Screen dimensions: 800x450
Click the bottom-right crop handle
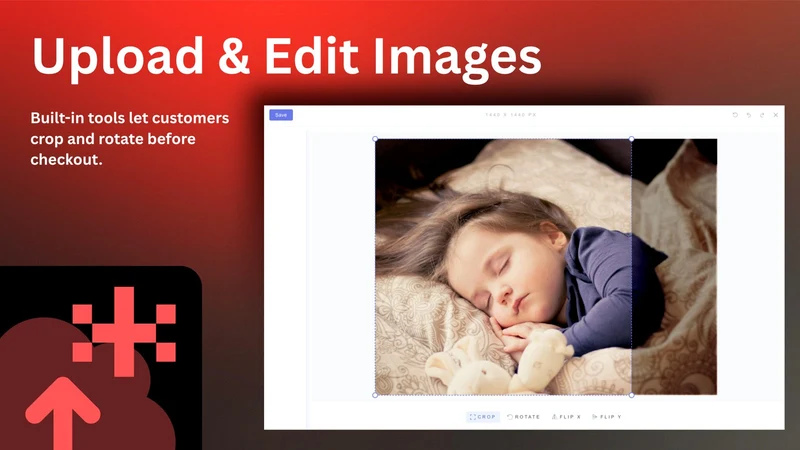coord(632,395)
